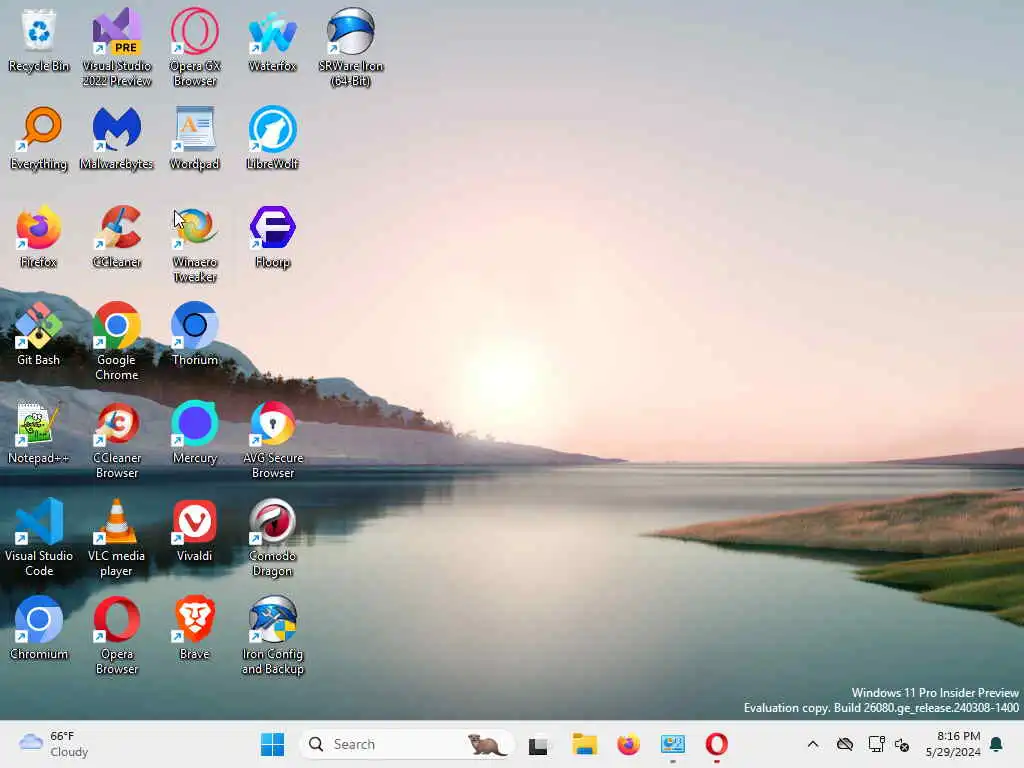Screen dimensions: 1024x768
Task: Select the Vivaldi desktop shortcut
Action: click(195, 530)
